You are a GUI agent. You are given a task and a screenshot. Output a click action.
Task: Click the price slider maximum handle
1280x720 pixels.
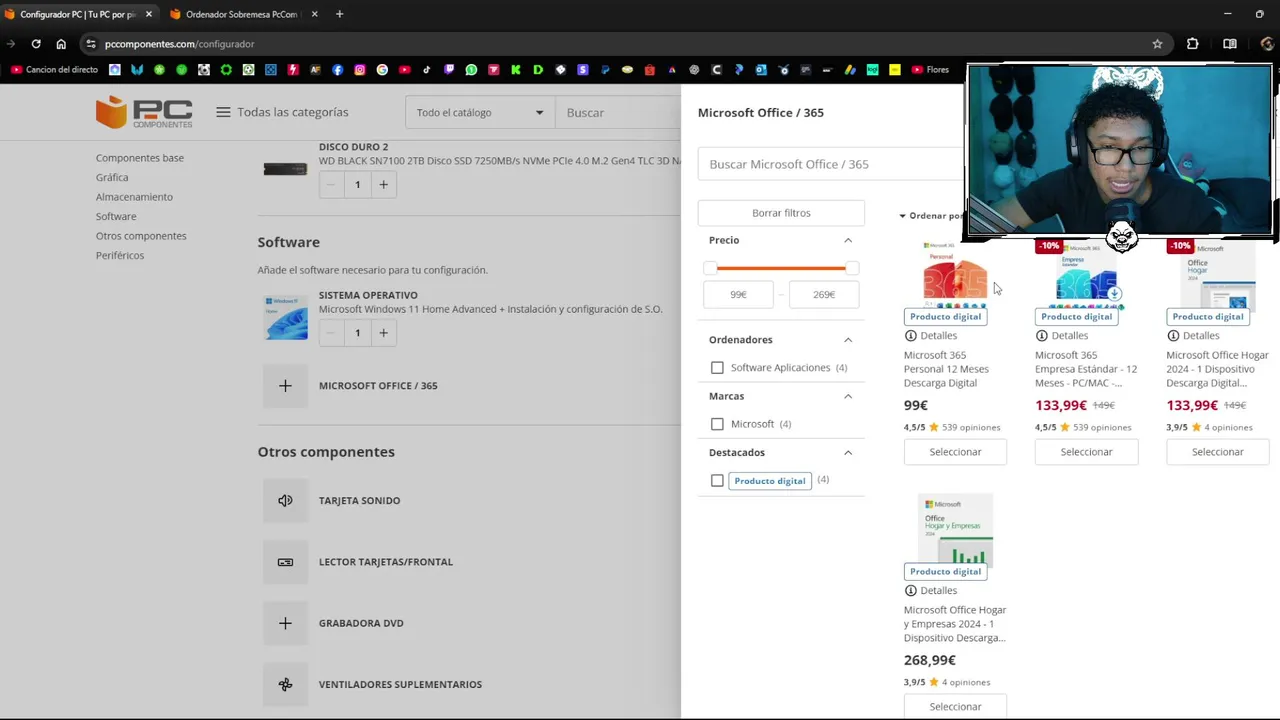tap(851, 268)
